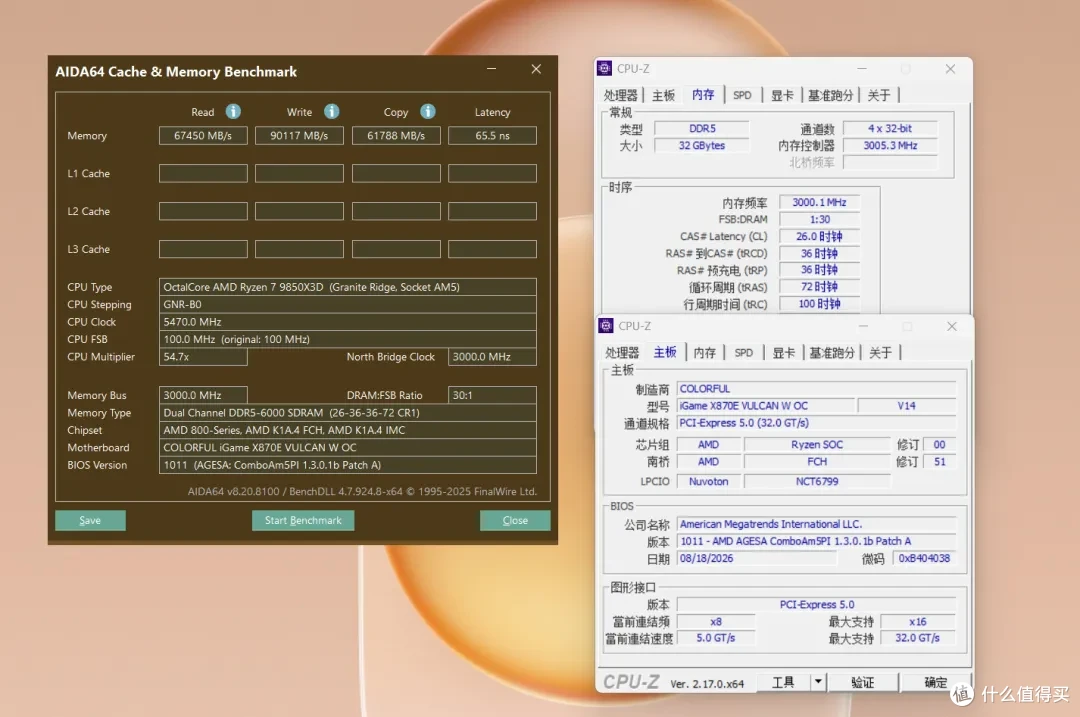Click the North Bridge Clock value 3000.0 MHz
The image size is (1080, 717).
[x=492, y=357]
